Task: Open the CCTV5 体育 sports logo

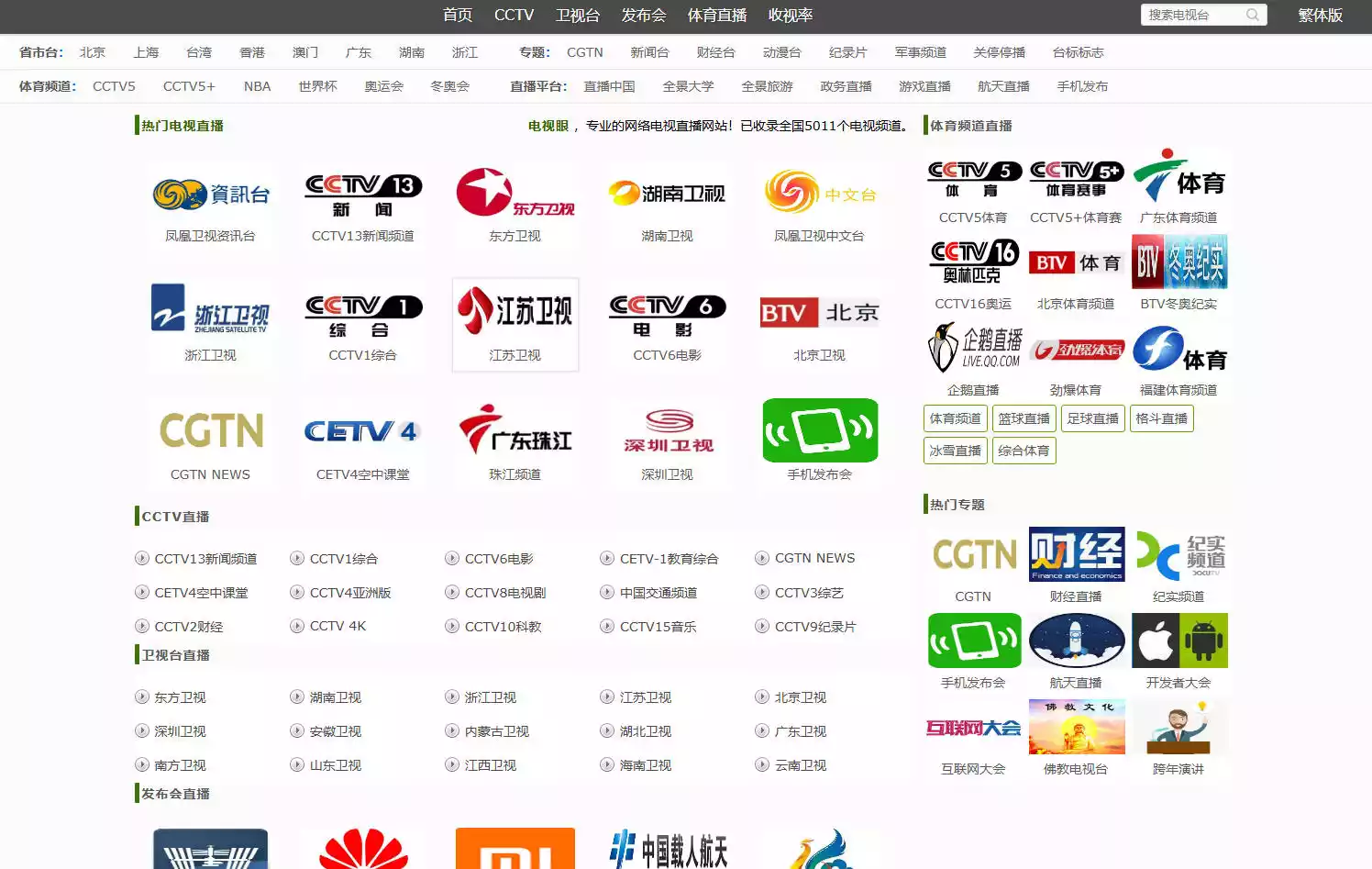Action: [974, 180]
